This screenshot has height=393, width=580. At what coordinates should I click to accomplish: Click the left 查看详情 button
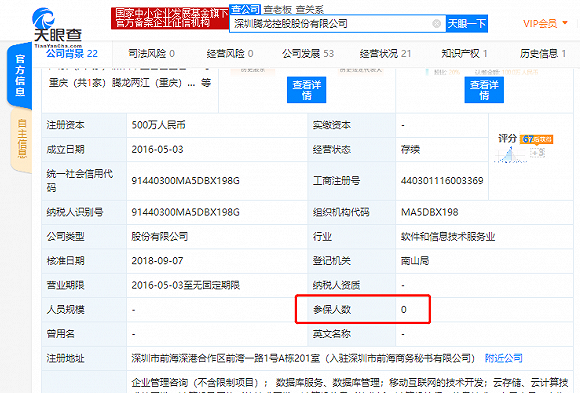click(306, 90)
